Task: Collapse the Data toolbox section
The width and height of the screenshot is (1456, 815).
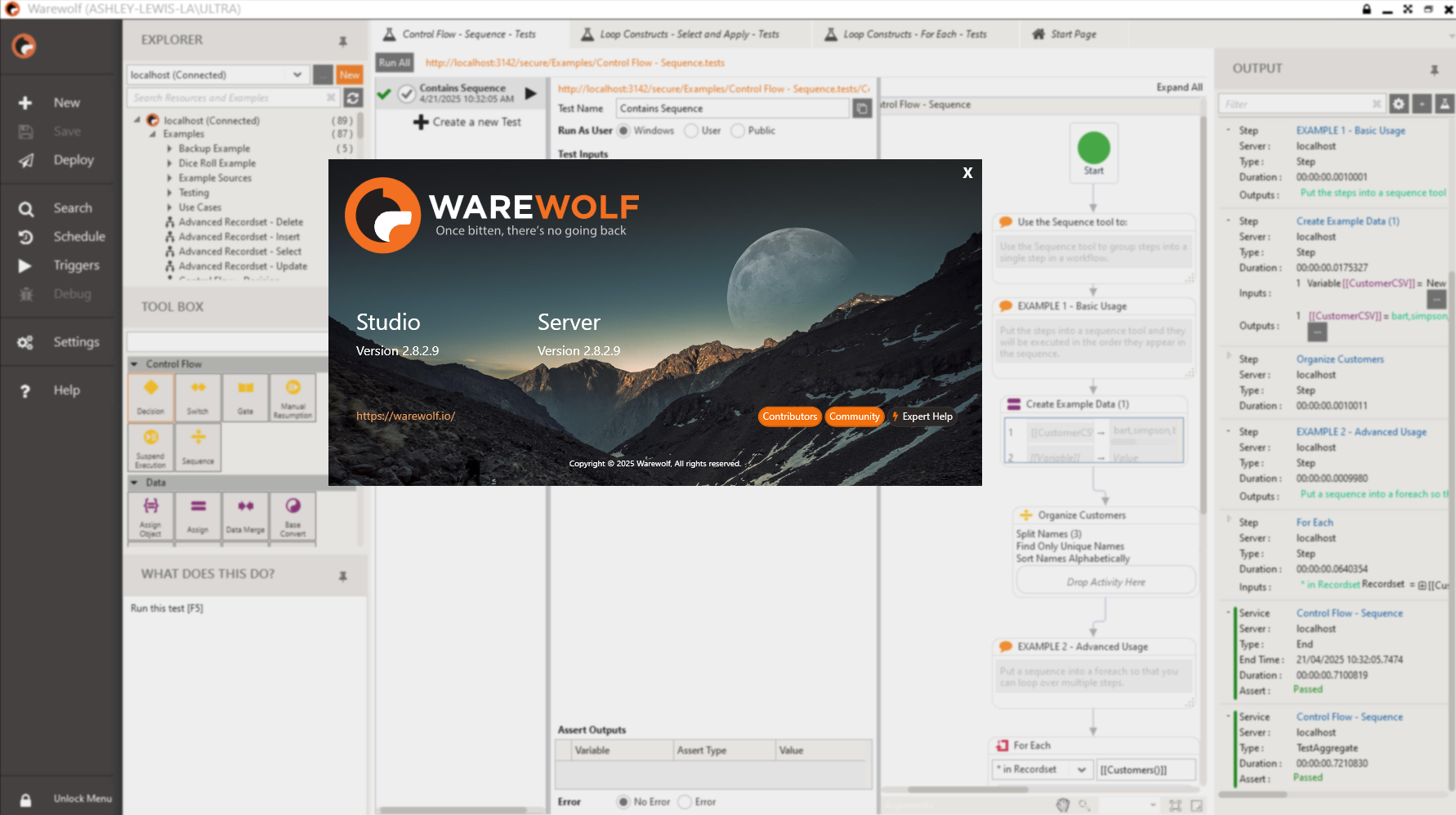Action: coord(134,483)
